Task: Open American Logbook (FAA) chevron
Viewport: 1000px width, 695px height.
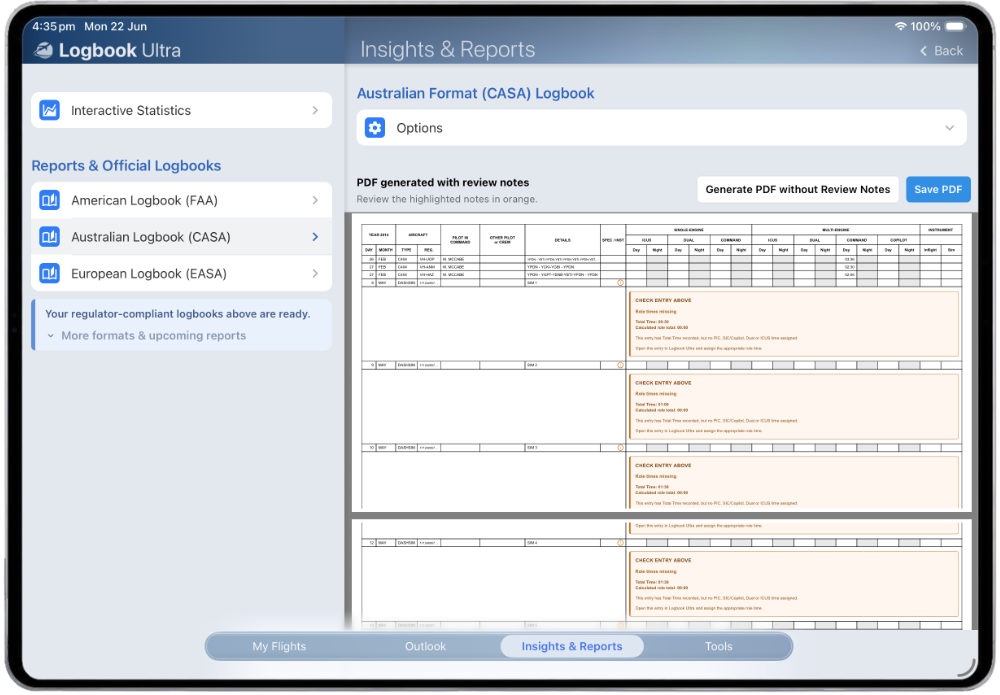Action: (x=315, y=200)
